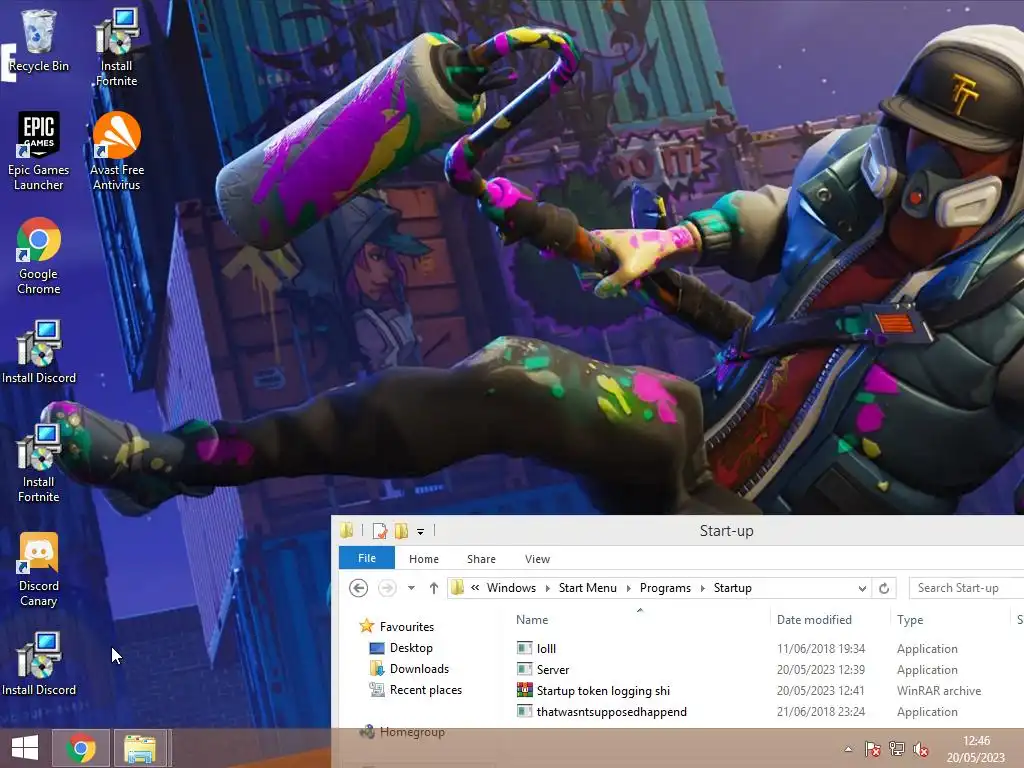This screenshot has height=768, width=1024.
Task: Open the taskbar clock showing 12:46
Action: (976, 749)
